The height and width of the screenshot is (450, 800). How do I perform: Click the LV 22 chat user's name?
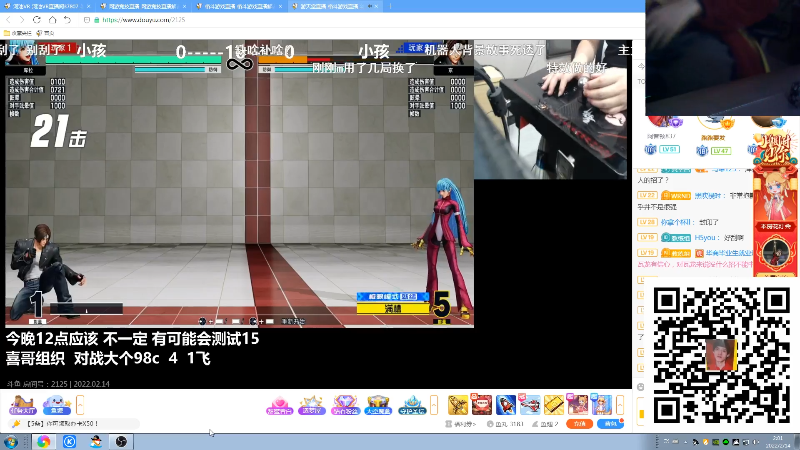pyautogui.click(x=708, y=195)
